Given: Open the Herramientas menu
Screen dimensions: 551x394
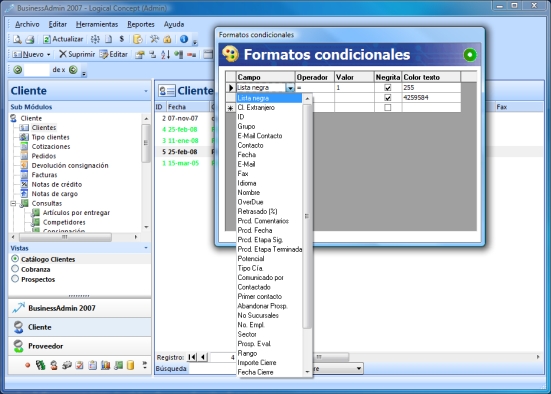Looking at the screenshot, I should (97, 24).
